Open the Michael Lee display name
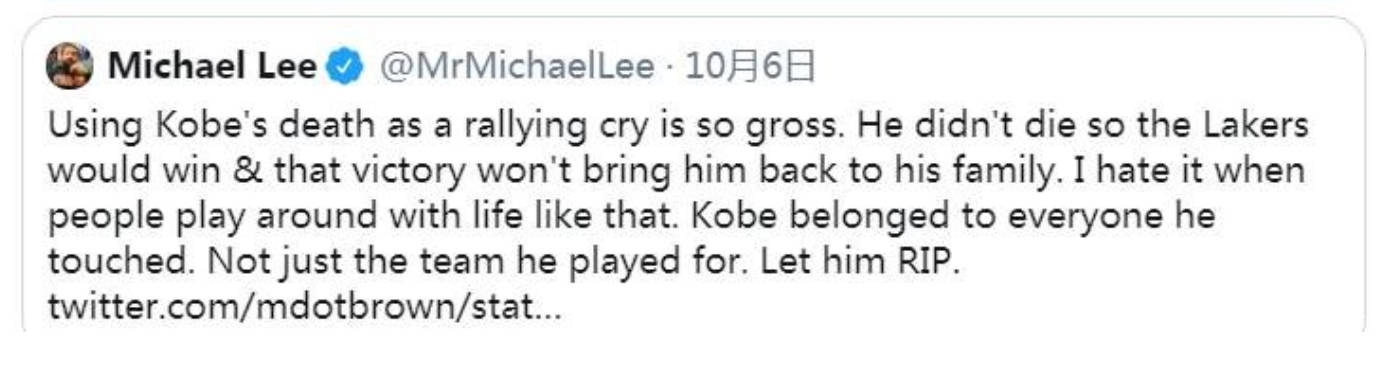Image resolution: width=1387 pixels, height=366 pixels. click(212, 67)
